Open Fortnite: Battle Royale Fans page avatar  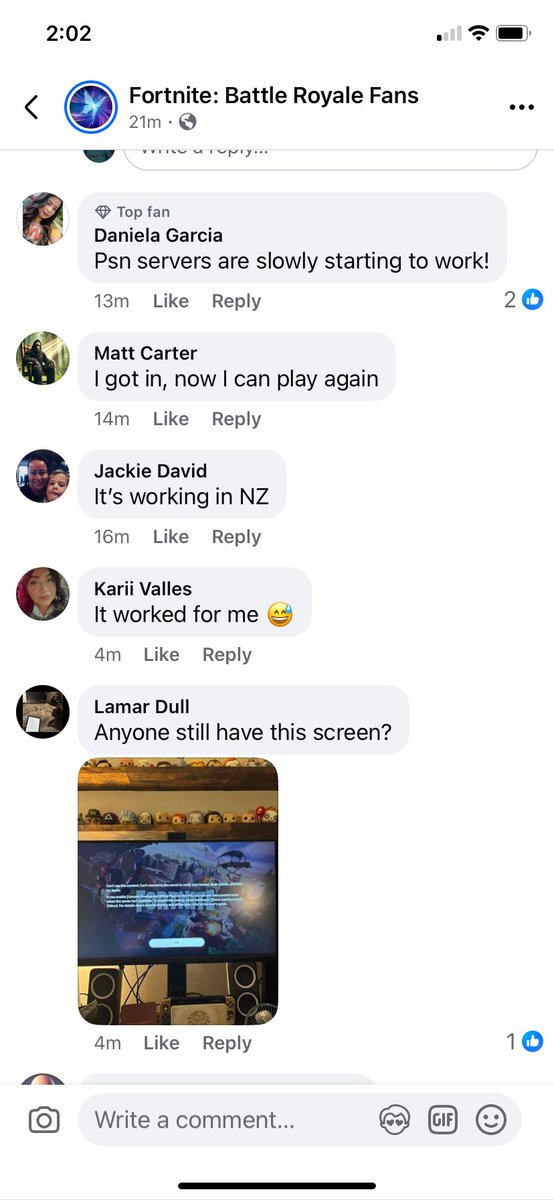(x=91, y=108)
